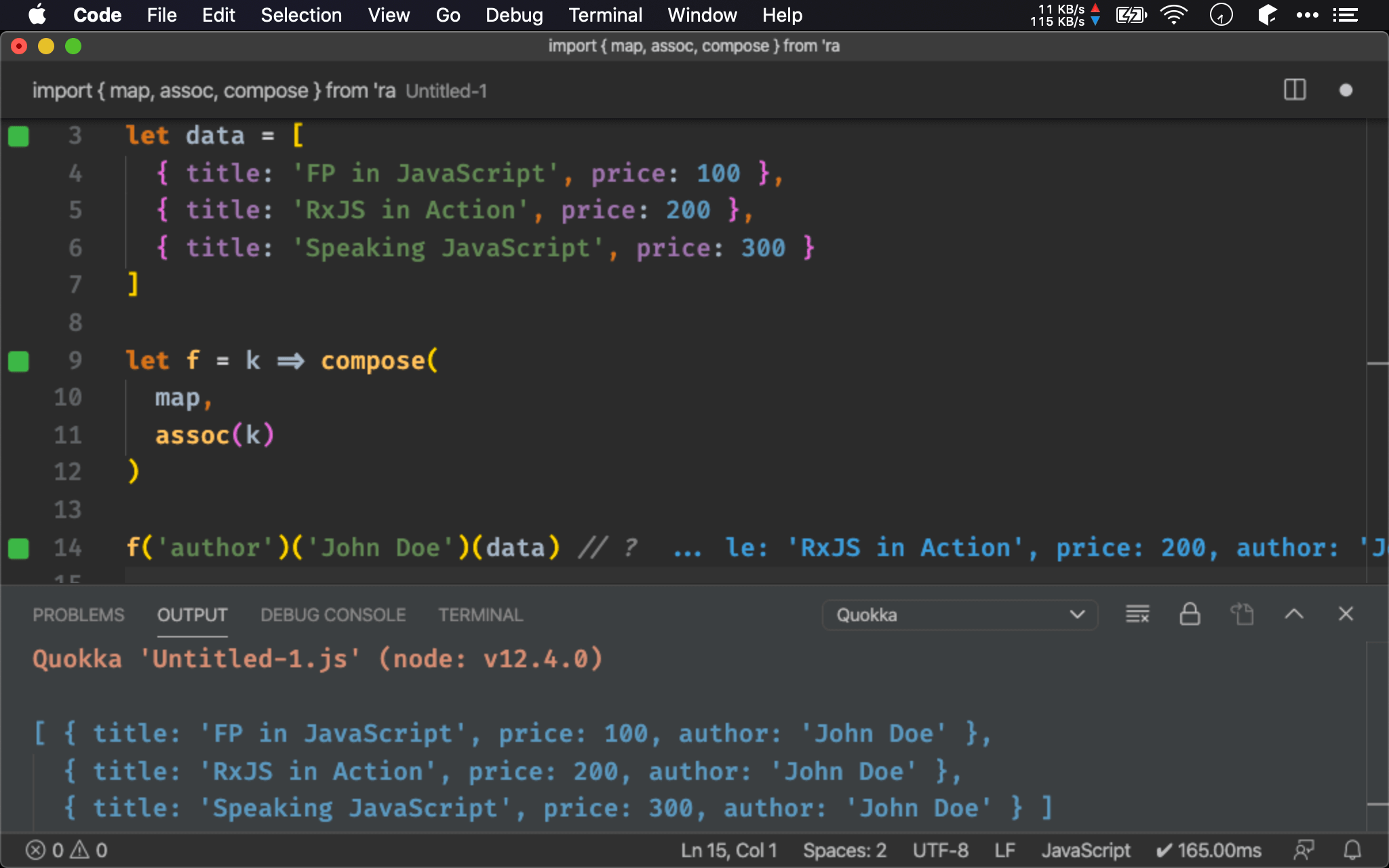Screen dimensions: 1389x868
Task: Click the circular clock icon in the menu bar
Action: [1221, 15]
